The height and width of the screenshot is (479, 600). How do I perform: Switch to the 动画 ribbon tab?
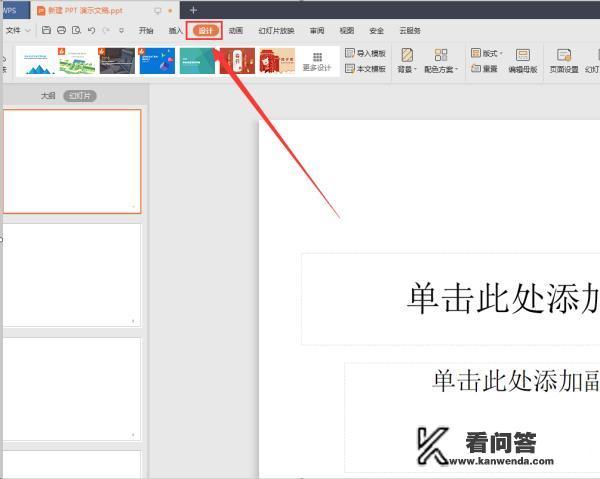[x=236, y=31]
